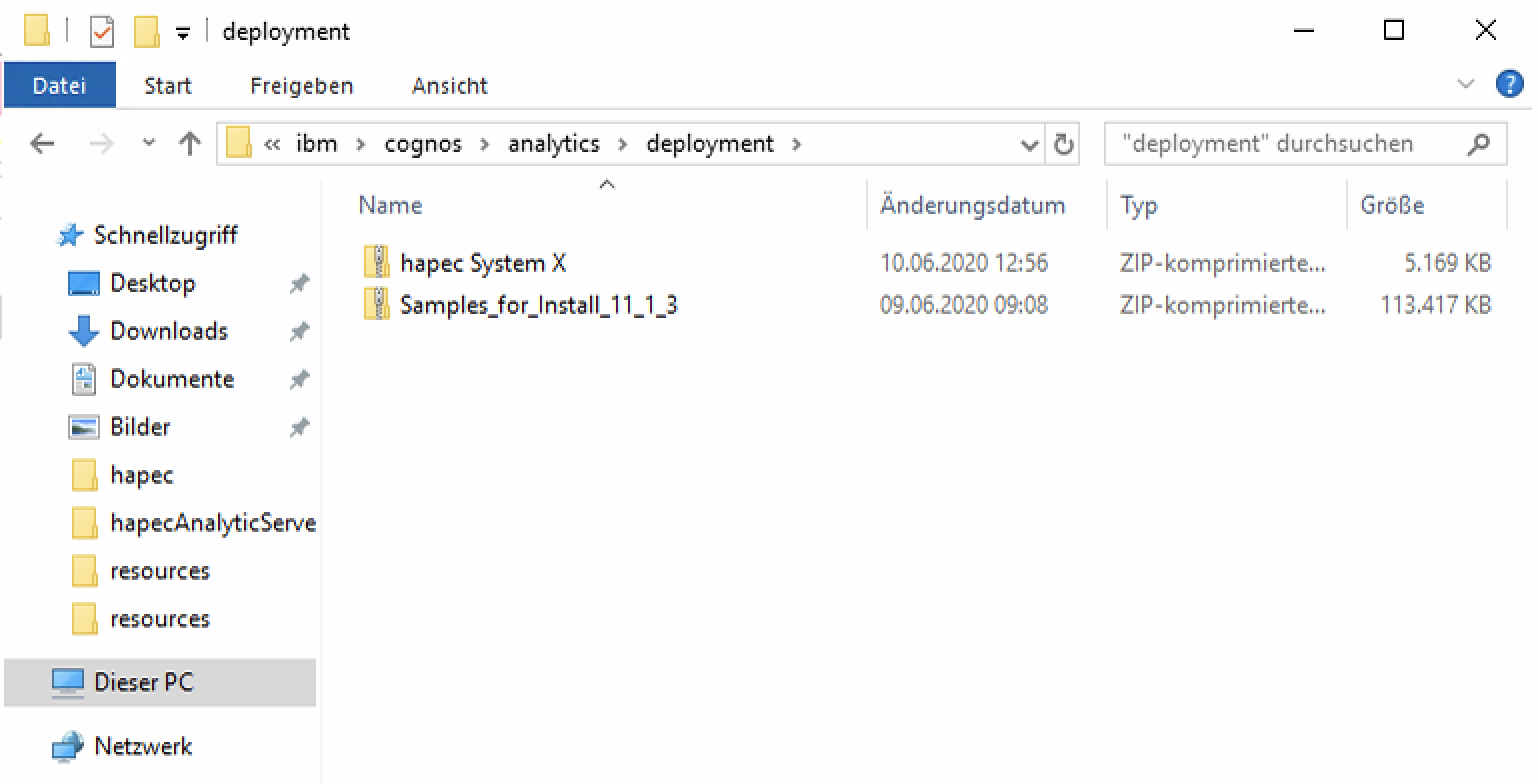Select Dieser PC in navigation pane
This screenshot has width=1538, height=784.
click(x=143, y=682)
